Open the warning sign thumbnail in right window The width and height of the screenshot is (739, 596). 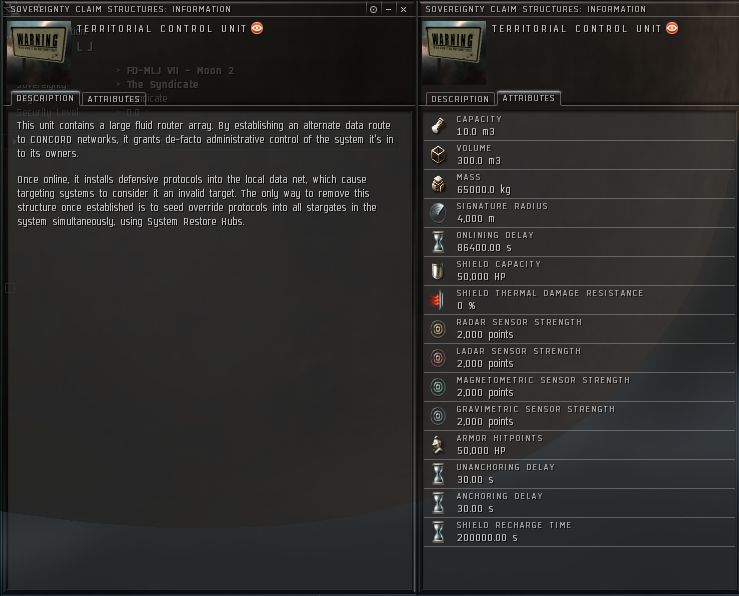click(x=453, y=45)
